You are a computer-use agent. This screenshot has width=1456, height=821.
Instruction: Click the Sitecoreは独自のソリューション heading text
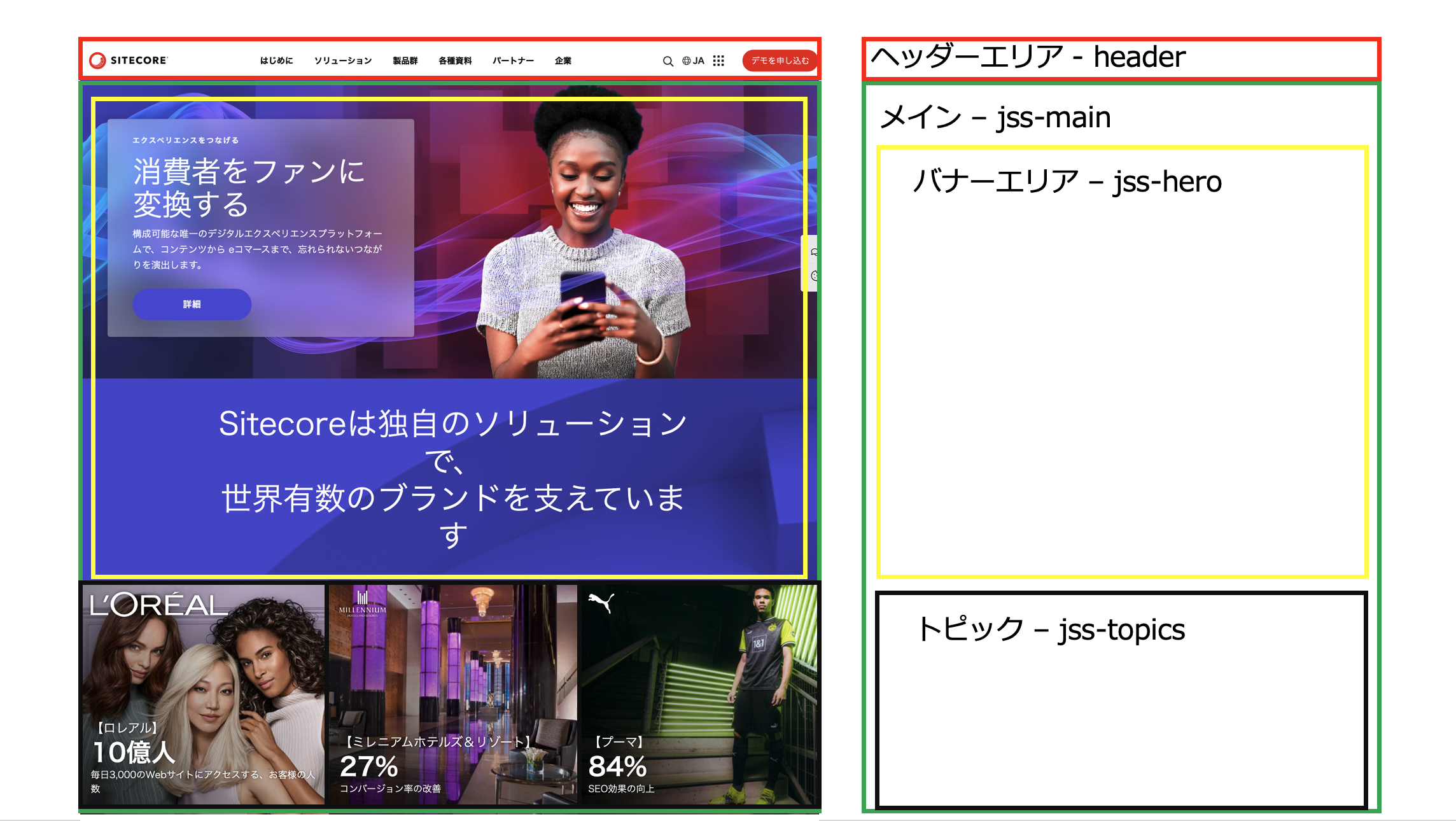tap(452, 479)
